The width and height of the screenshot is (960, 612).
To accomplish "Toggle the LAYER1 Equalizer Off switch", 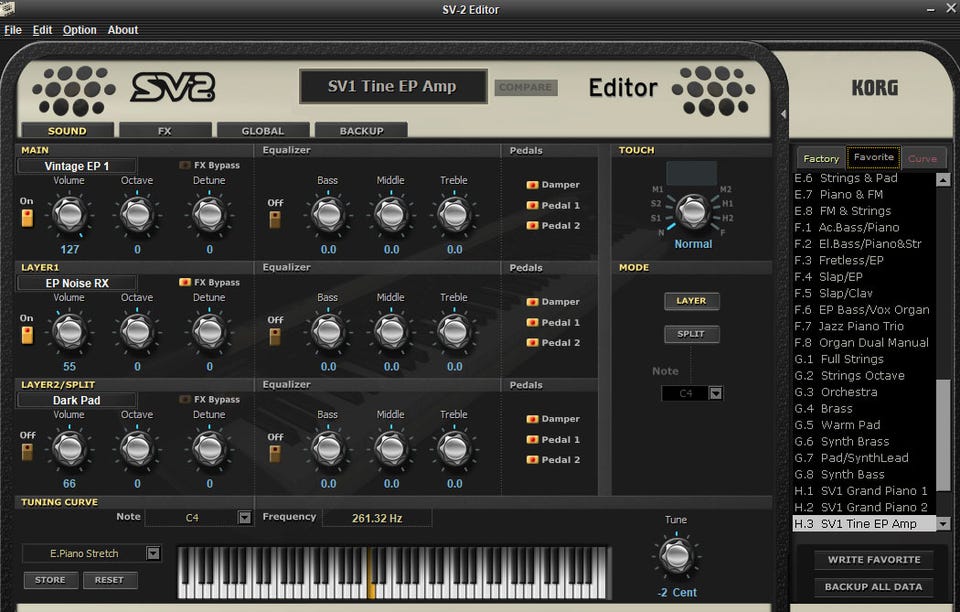I will (x=275, y=337).
